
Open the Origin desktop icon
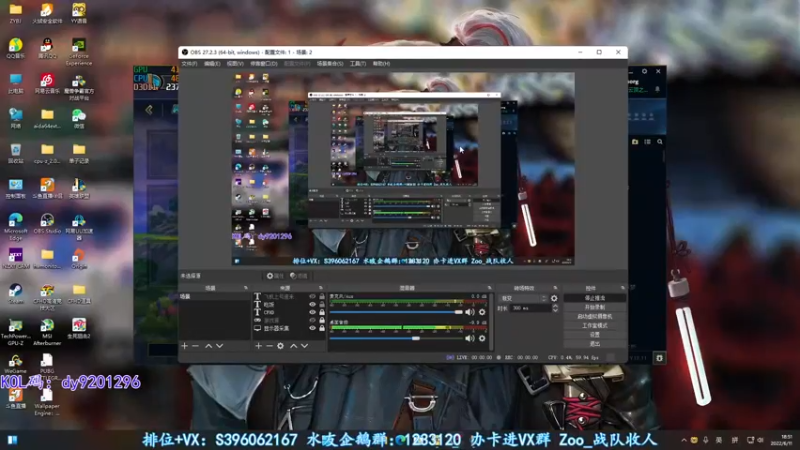click(x=79, y=258)
